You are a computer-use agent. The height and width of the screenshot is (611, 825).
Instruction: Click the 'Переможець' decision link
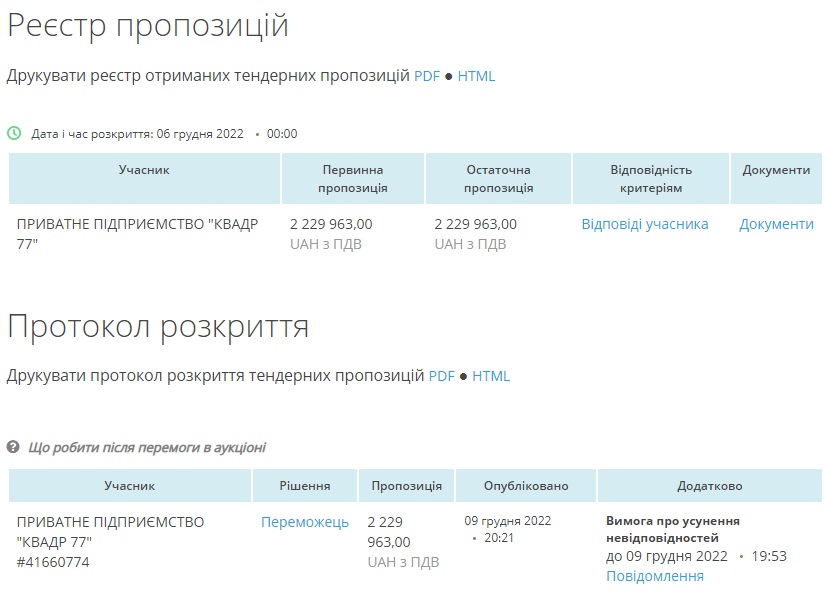coord(305,522)
